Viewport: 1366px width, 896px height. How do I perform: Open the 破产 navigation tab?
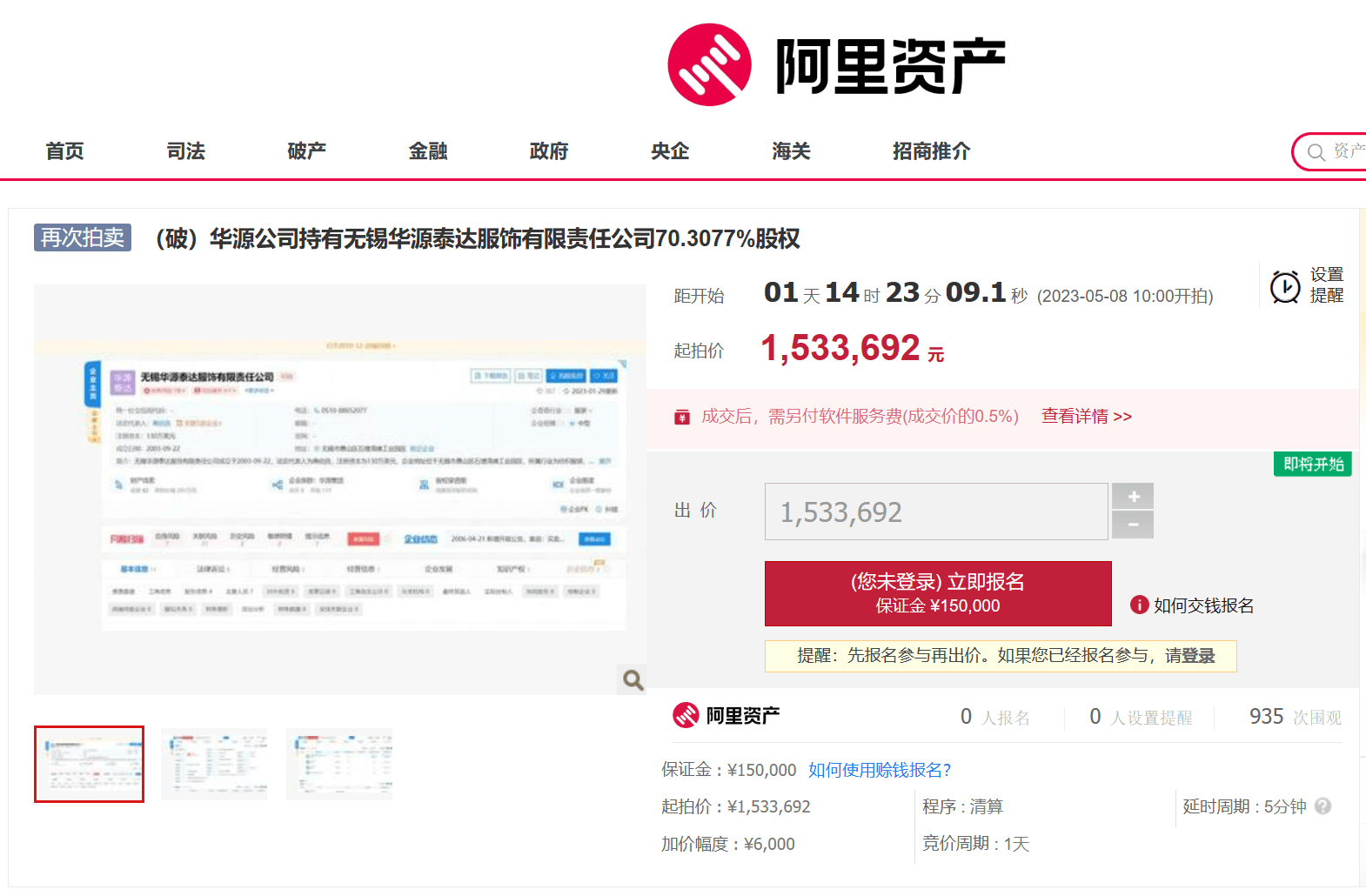(307, 151)
